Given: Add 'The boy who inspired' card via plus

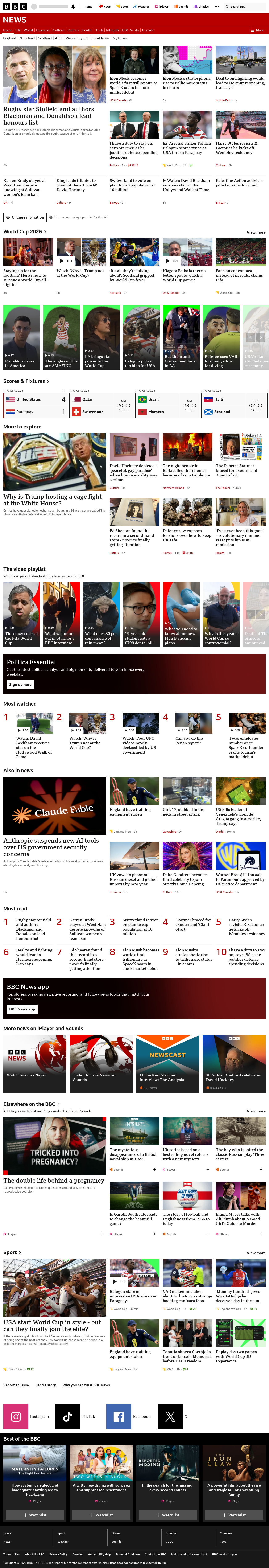Looking at the screenshot, I should [261, 1169].
